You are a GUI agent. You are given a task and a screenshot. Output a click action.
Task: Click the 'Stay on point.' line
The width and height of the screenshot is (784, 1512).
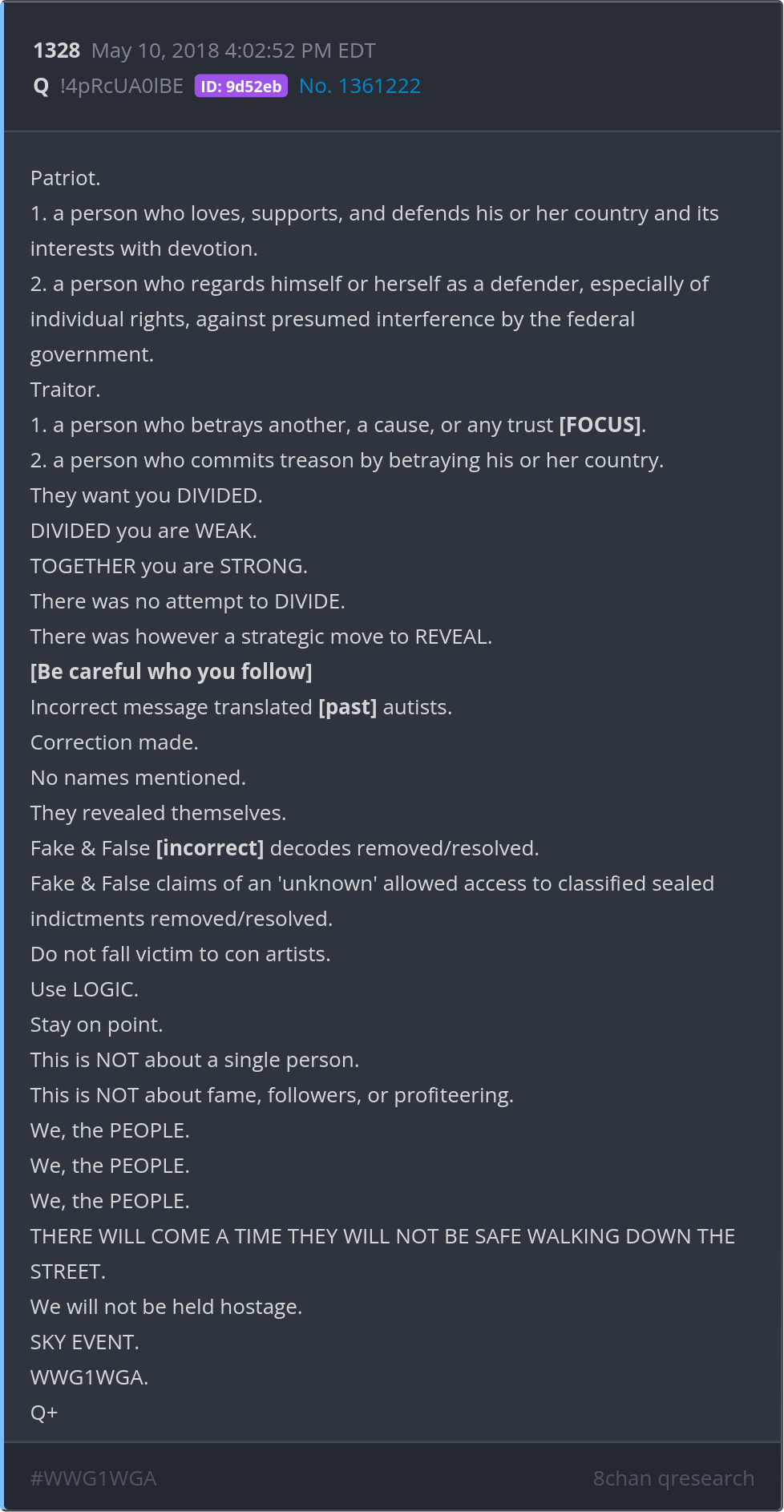click(96, 1025)
